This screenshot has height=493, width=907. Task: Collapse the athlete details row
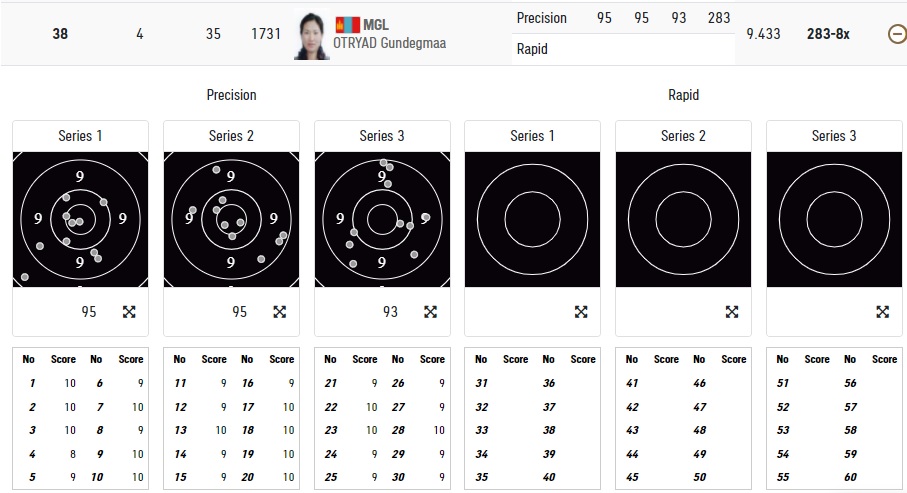click(x=897, y=34)
